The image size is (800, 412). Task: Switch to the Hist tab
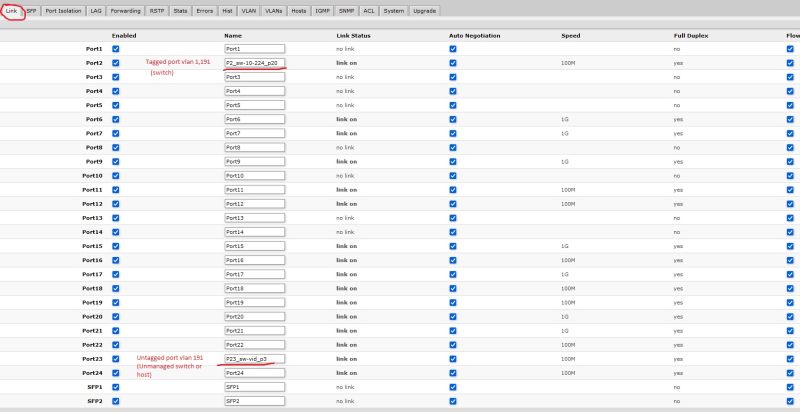coord(228,11)
